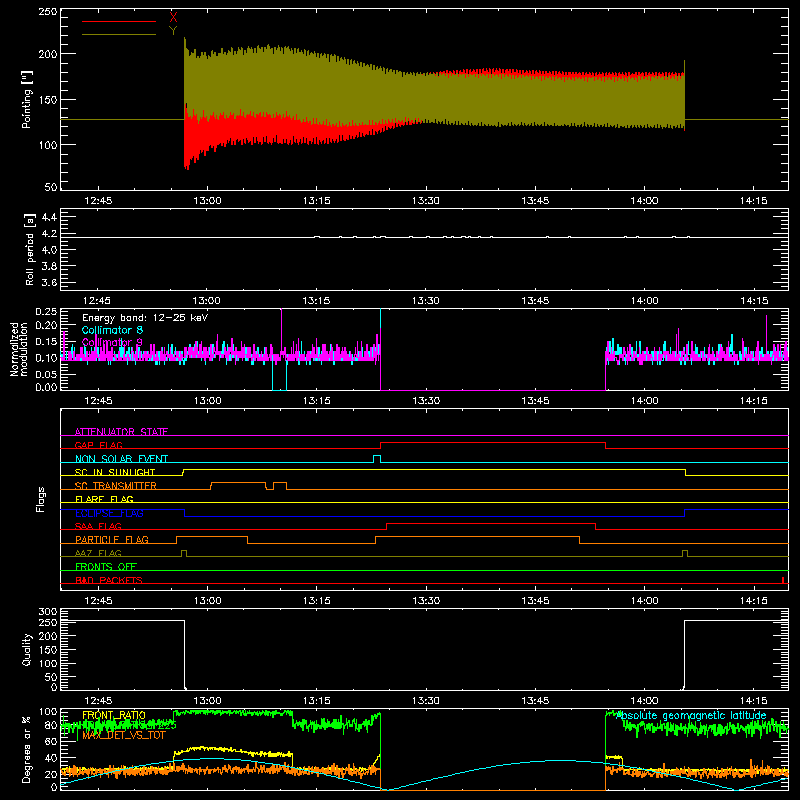Click the '13:45' time tick under Quality plot
Viewport: 800px width, 800px height.
click(535, 701)
